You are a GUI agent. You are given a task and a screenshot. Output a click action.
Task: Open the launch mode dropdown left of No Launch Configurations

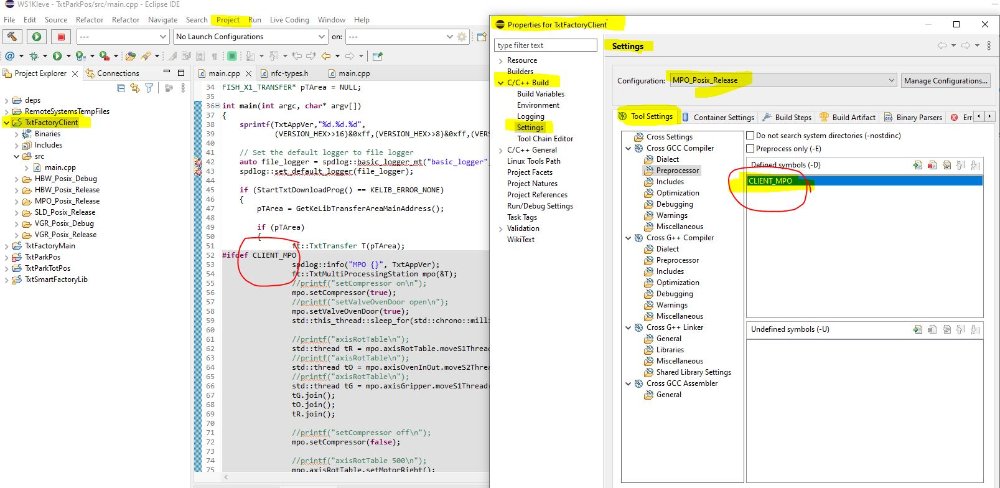pyautogui.click(x=123, y=36)
